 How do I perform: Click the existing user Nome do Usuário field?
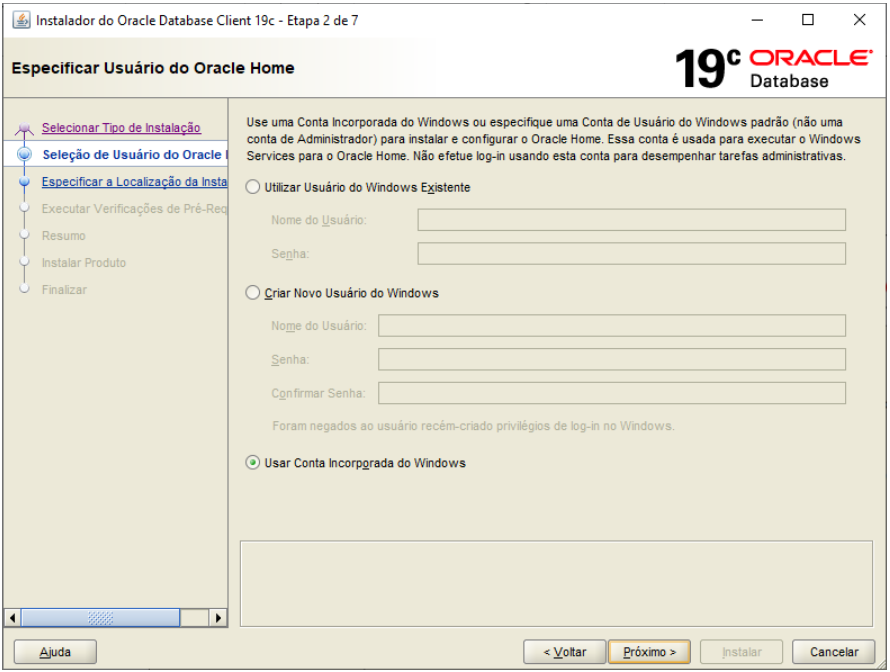[x=631, y=220]
